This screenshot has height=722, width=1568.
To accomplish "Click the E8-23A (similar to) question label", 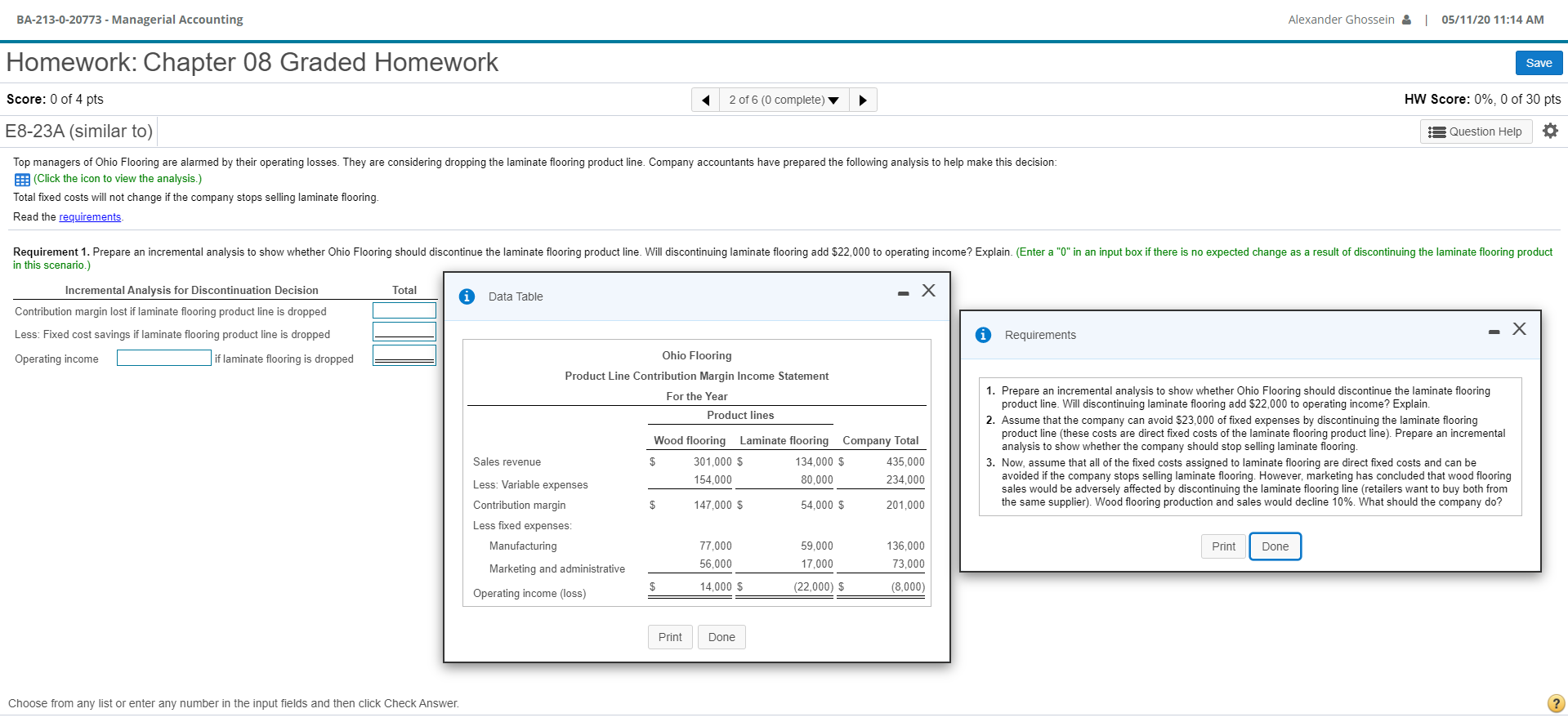I will point(79,131).
